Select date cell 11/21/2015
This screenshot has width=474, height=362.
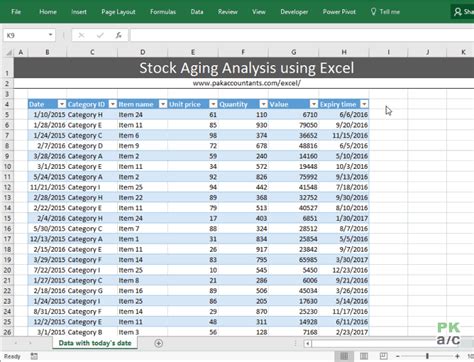click(47, 187)
